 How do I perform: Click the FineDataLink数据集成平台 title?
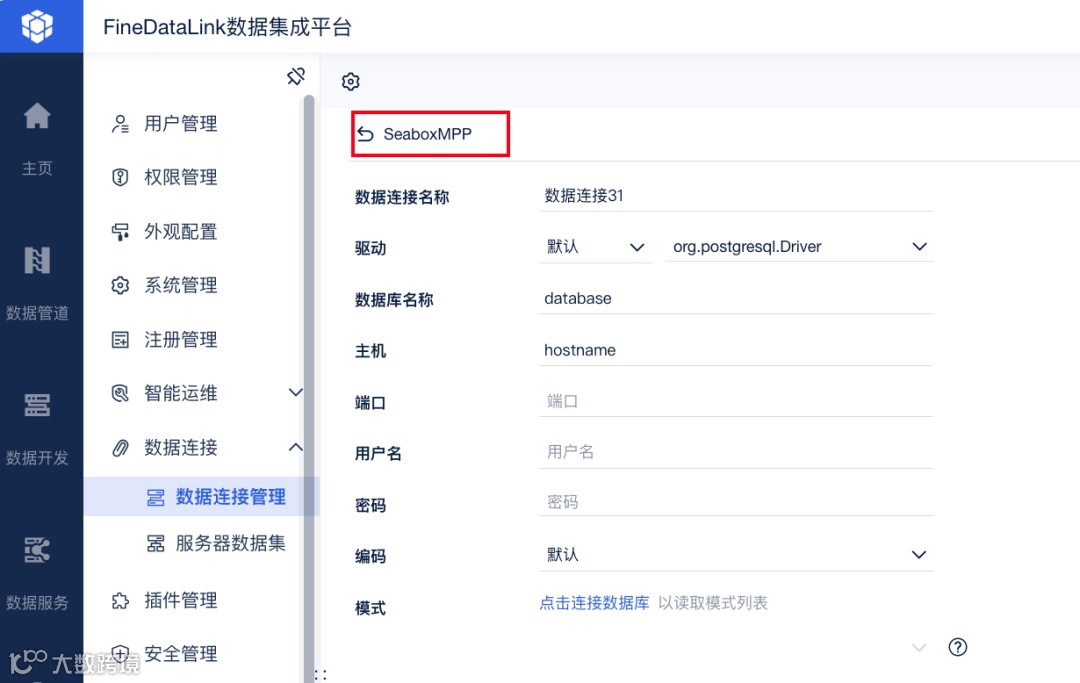pos(227,27)
